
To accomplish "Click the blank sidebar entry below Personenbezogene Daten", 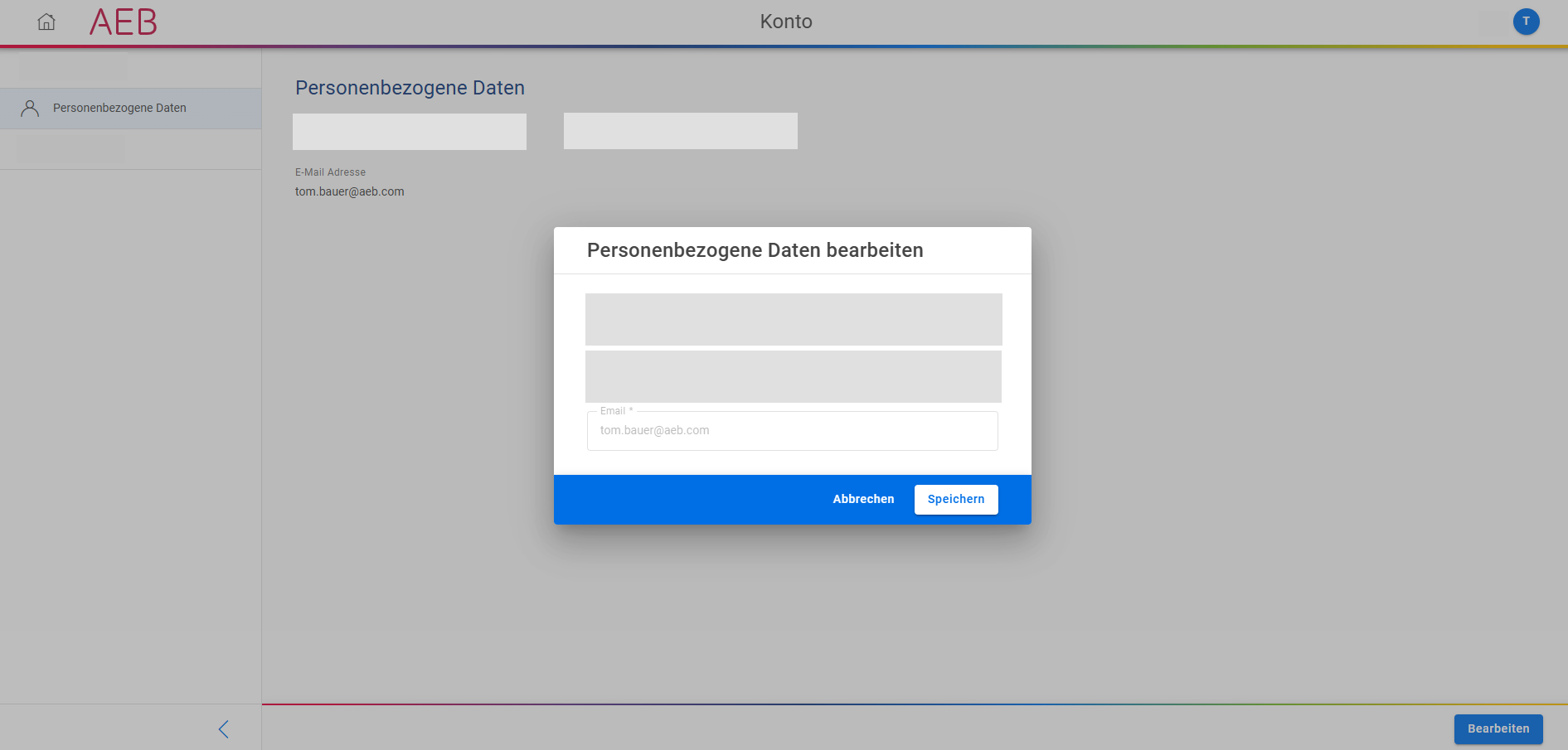I will 71,150.
